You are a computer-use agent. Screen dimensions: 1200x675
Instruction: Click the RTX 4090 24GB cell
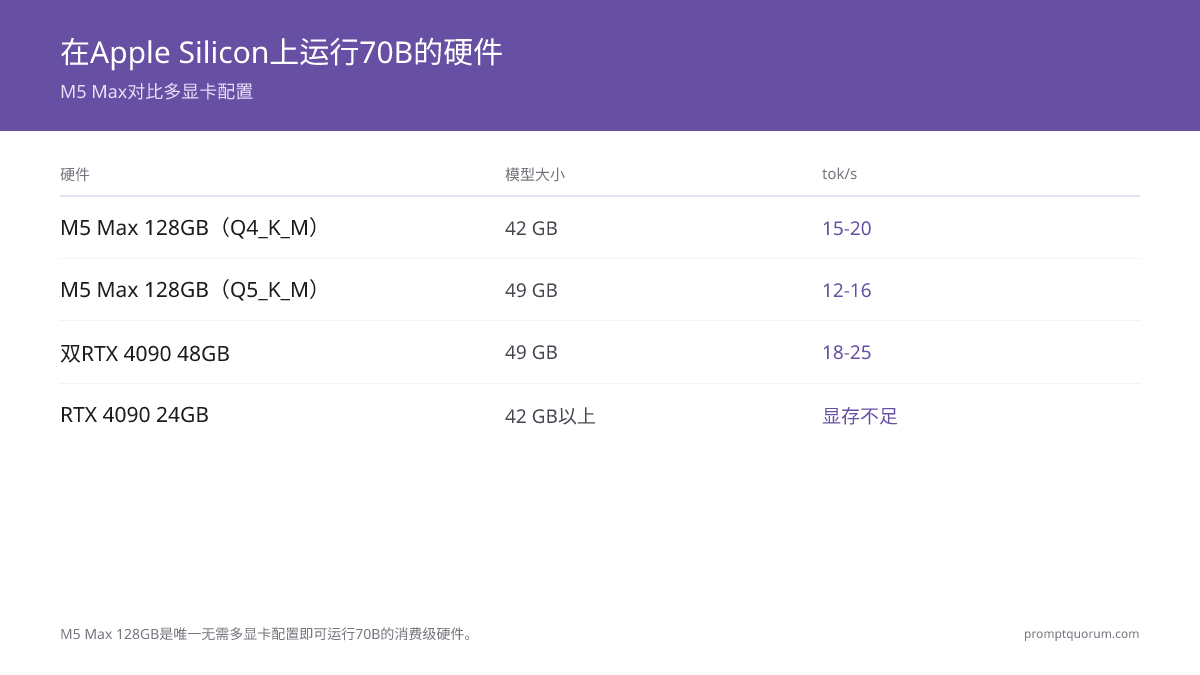click(x=134, y=415)
